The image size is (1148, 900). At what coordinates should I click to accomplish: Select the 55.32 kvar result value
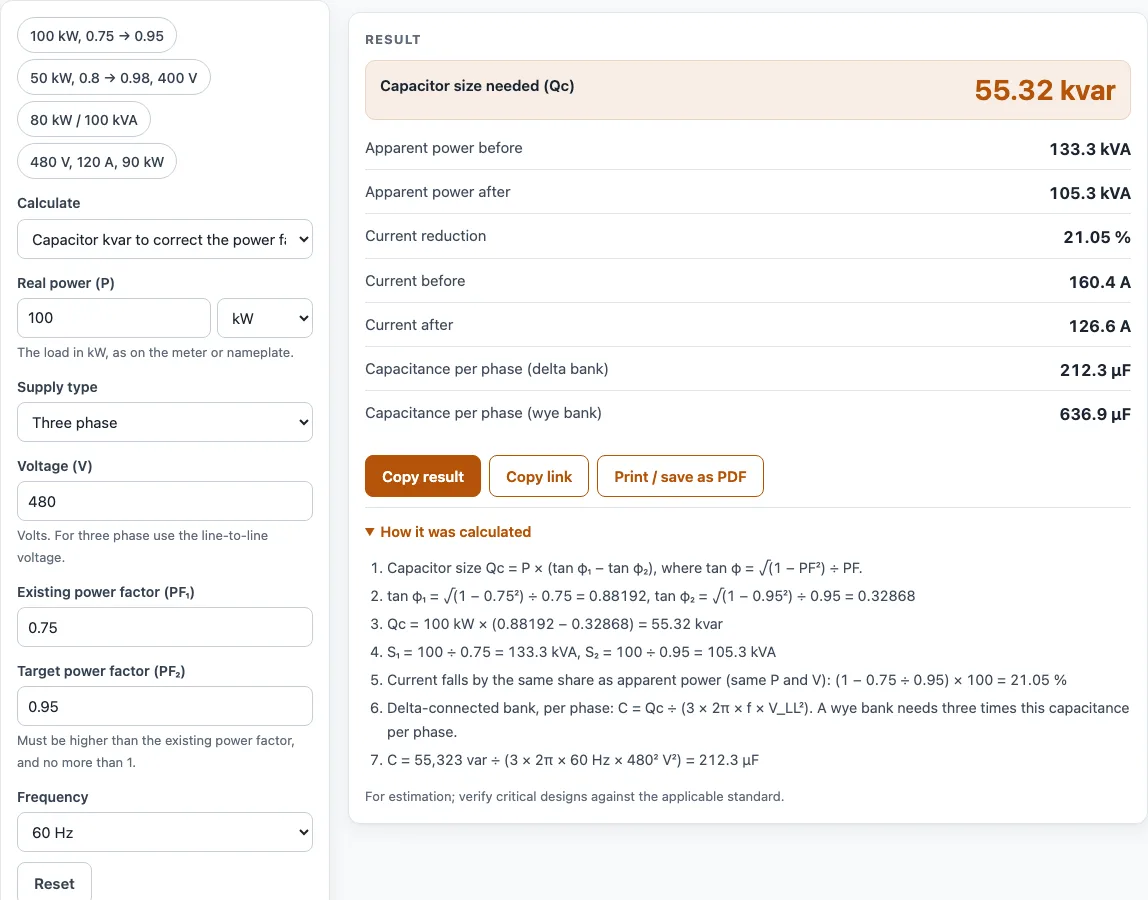[1045, 90]
